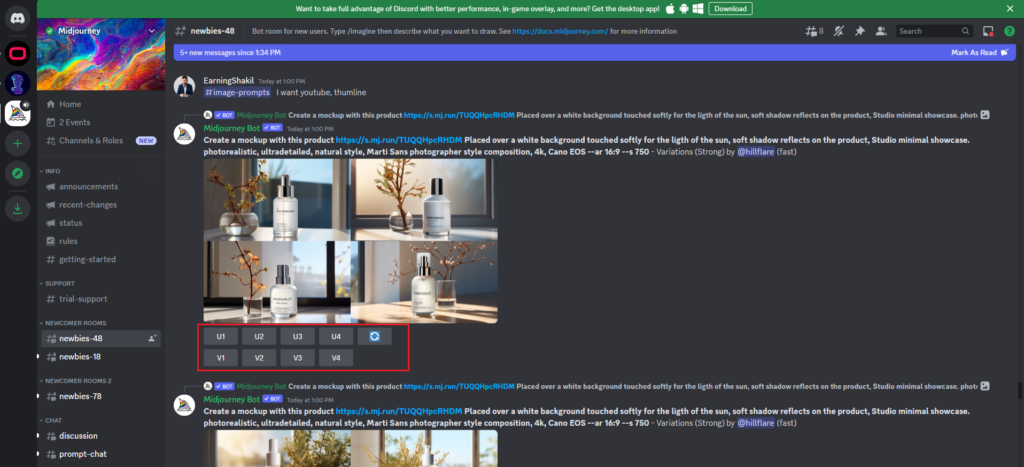Click the #image-prompts channel mention
1024x467 pixels.
[x=237, y=92]
